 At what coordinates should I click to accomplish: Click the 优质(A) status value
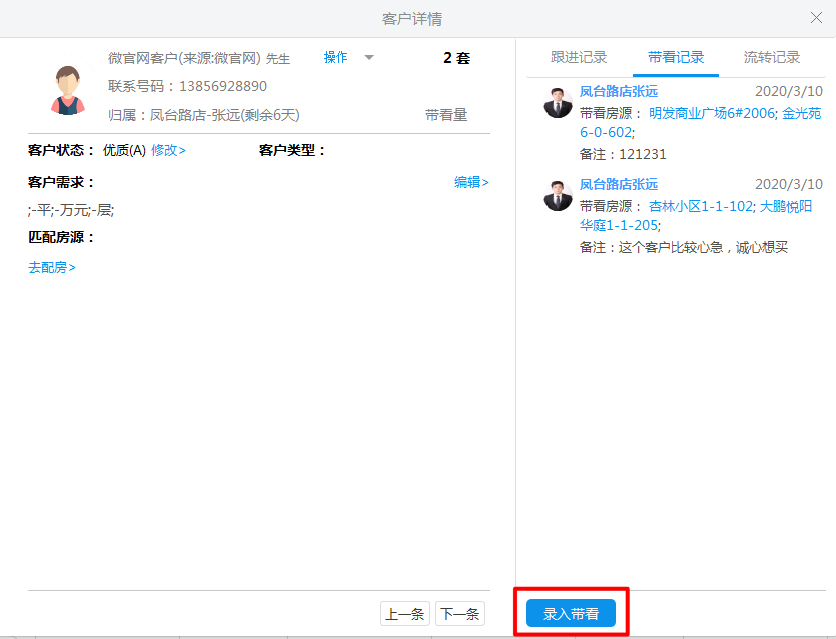tap(124, 150)
